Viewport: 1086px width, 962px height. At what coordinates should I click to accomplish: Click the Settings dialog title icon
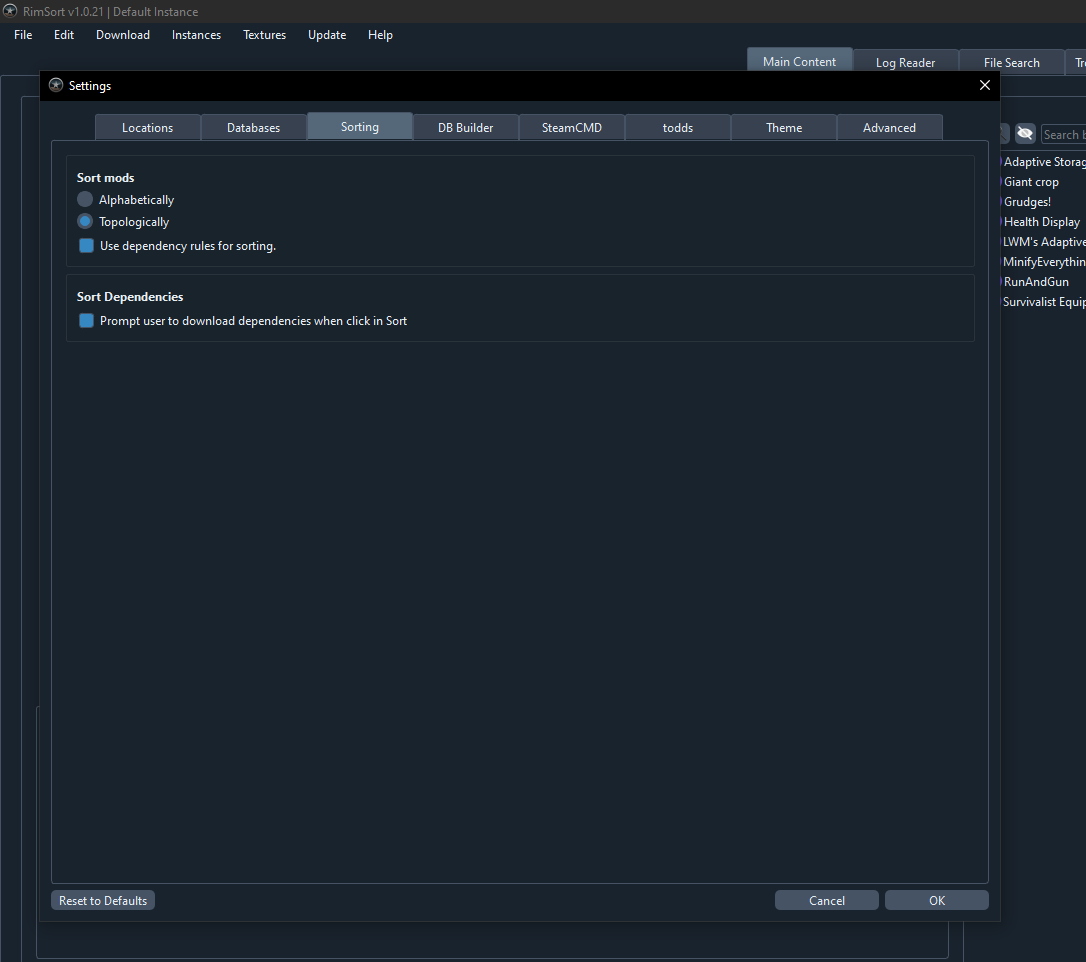tap(56, 85)
